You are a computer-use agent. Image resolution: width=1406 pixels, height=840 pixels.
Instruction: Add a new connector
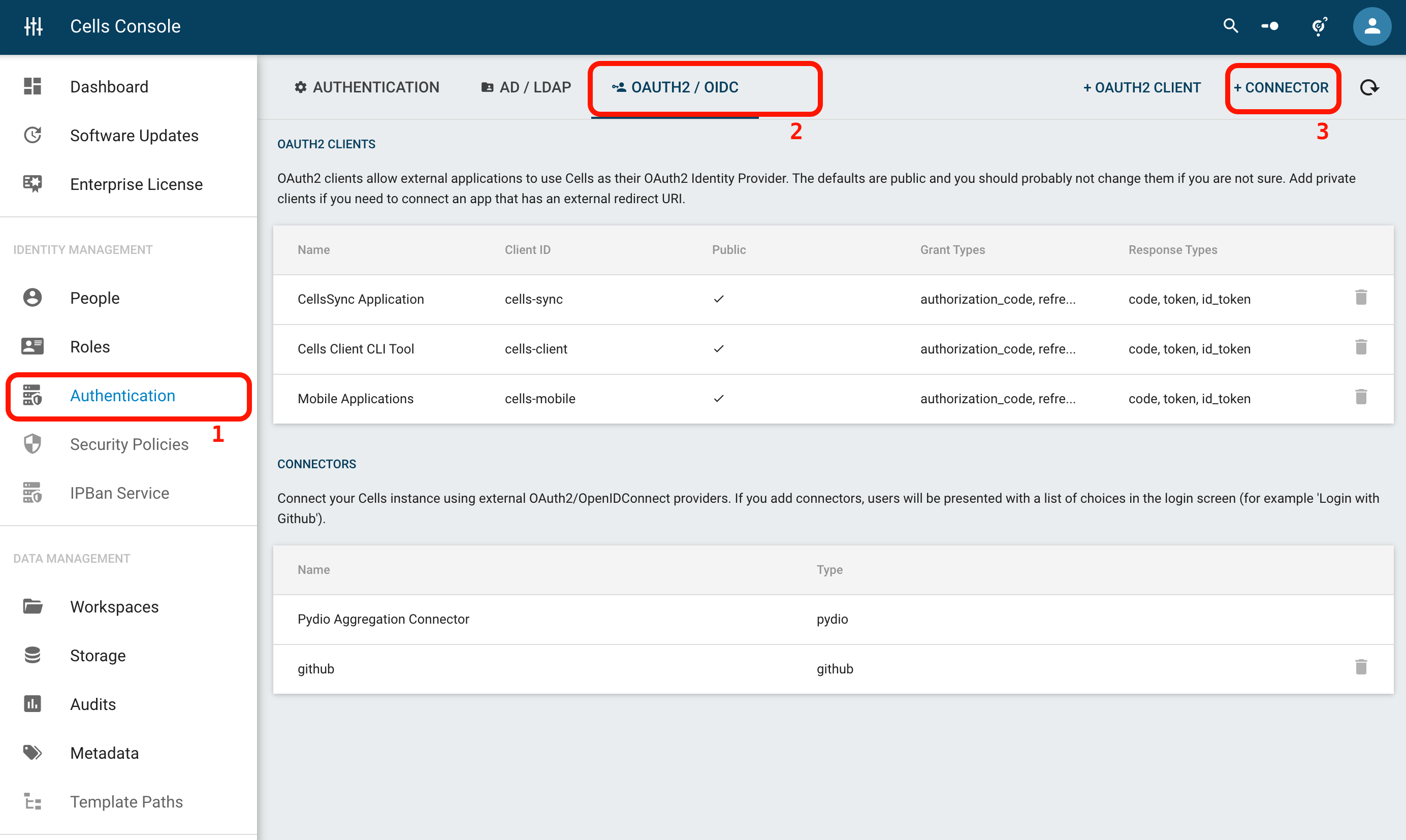click(x=1281, y=87)
